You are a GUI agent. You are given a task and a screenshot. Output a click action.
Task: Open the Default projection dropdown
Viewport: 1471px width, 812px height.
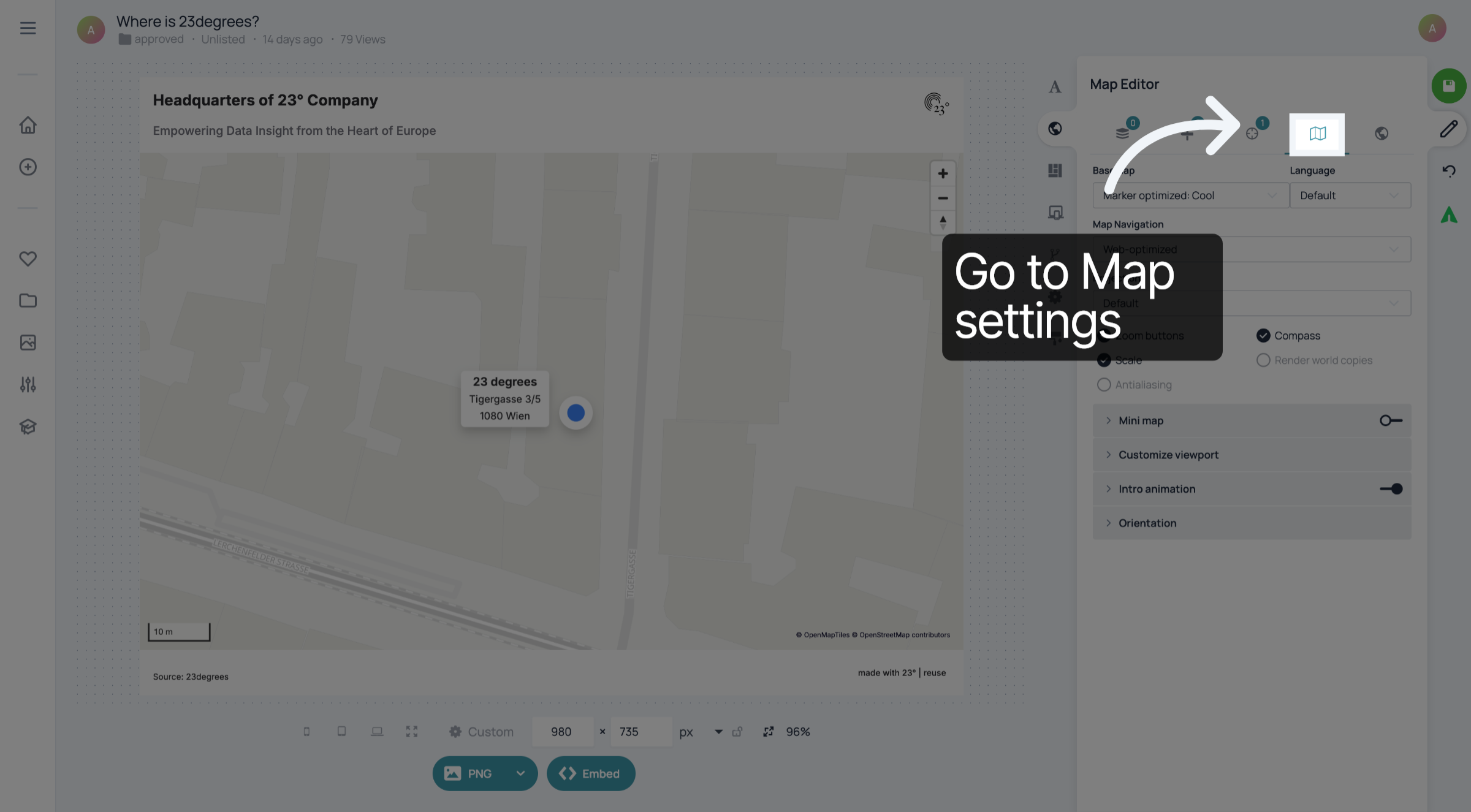(x=1252, y=303)
